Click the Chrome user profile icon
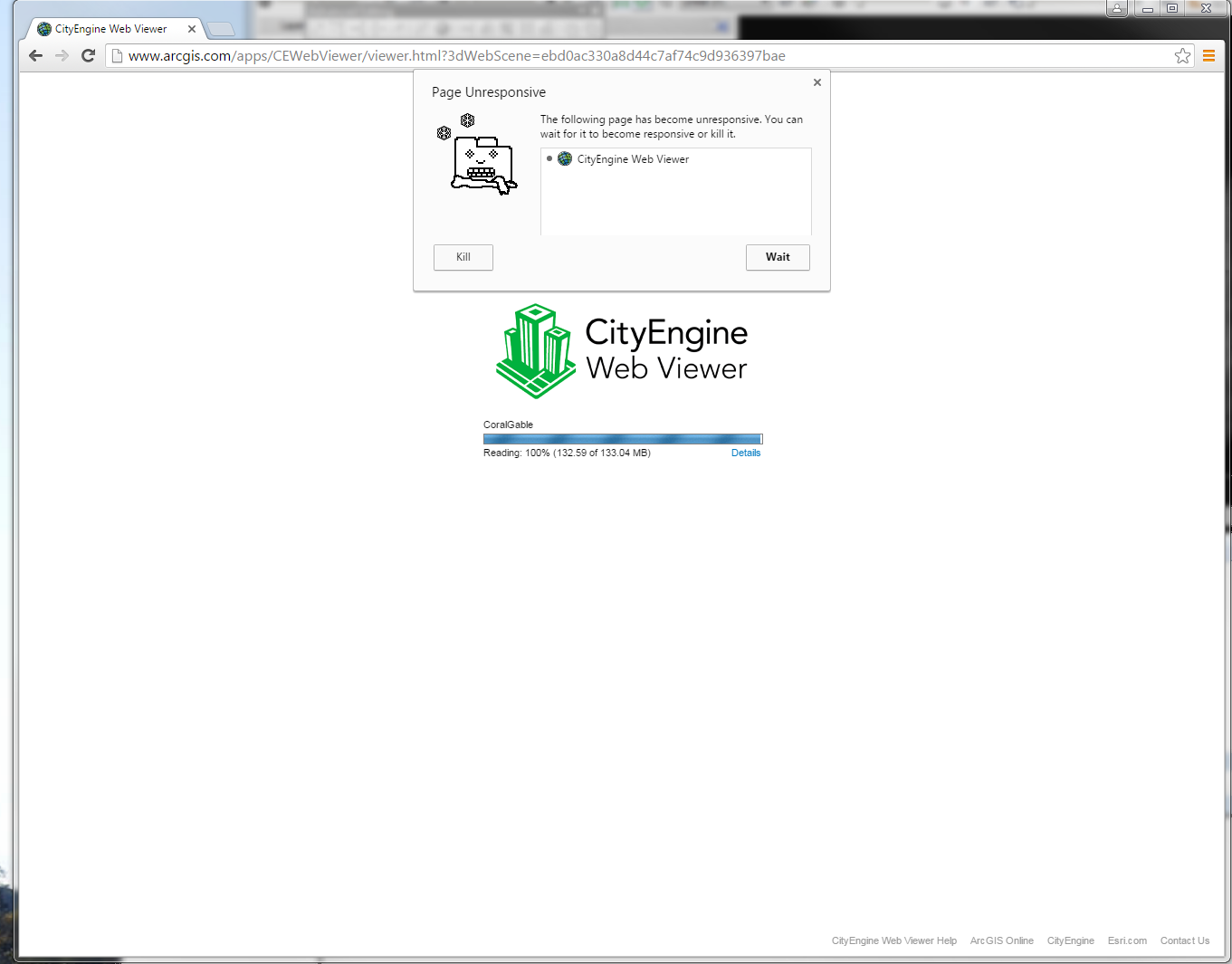The image size is (1232, 964). [x=1117, y=8]
